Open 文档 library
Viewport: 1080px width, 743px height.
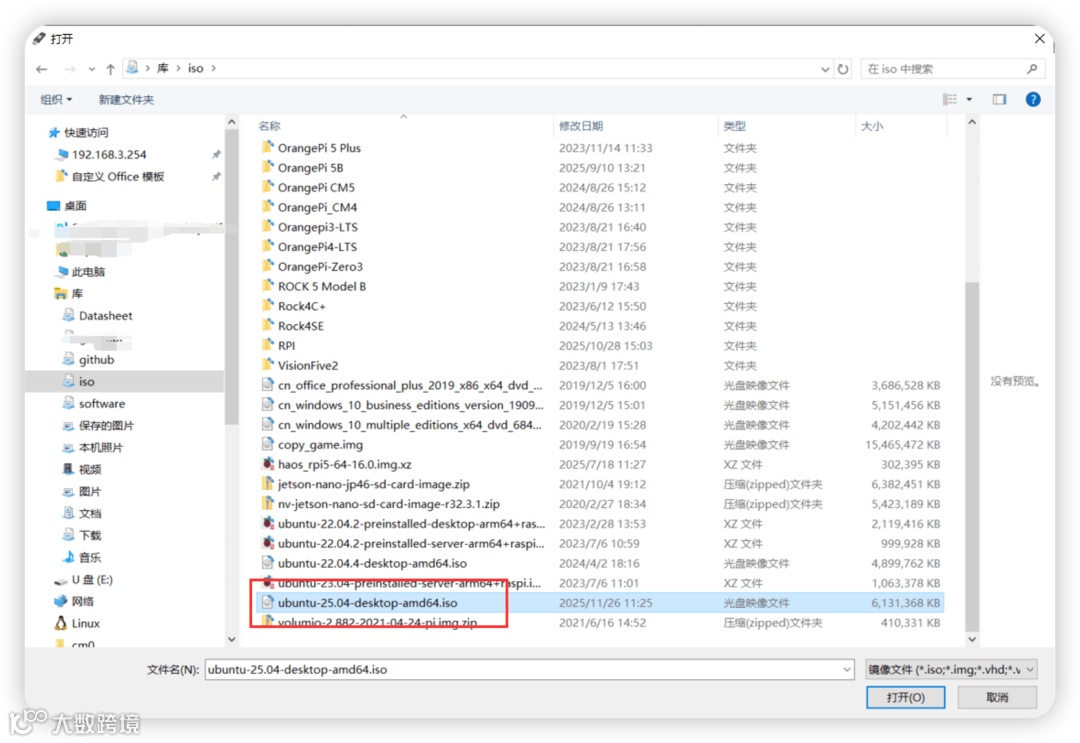point(90,514)
